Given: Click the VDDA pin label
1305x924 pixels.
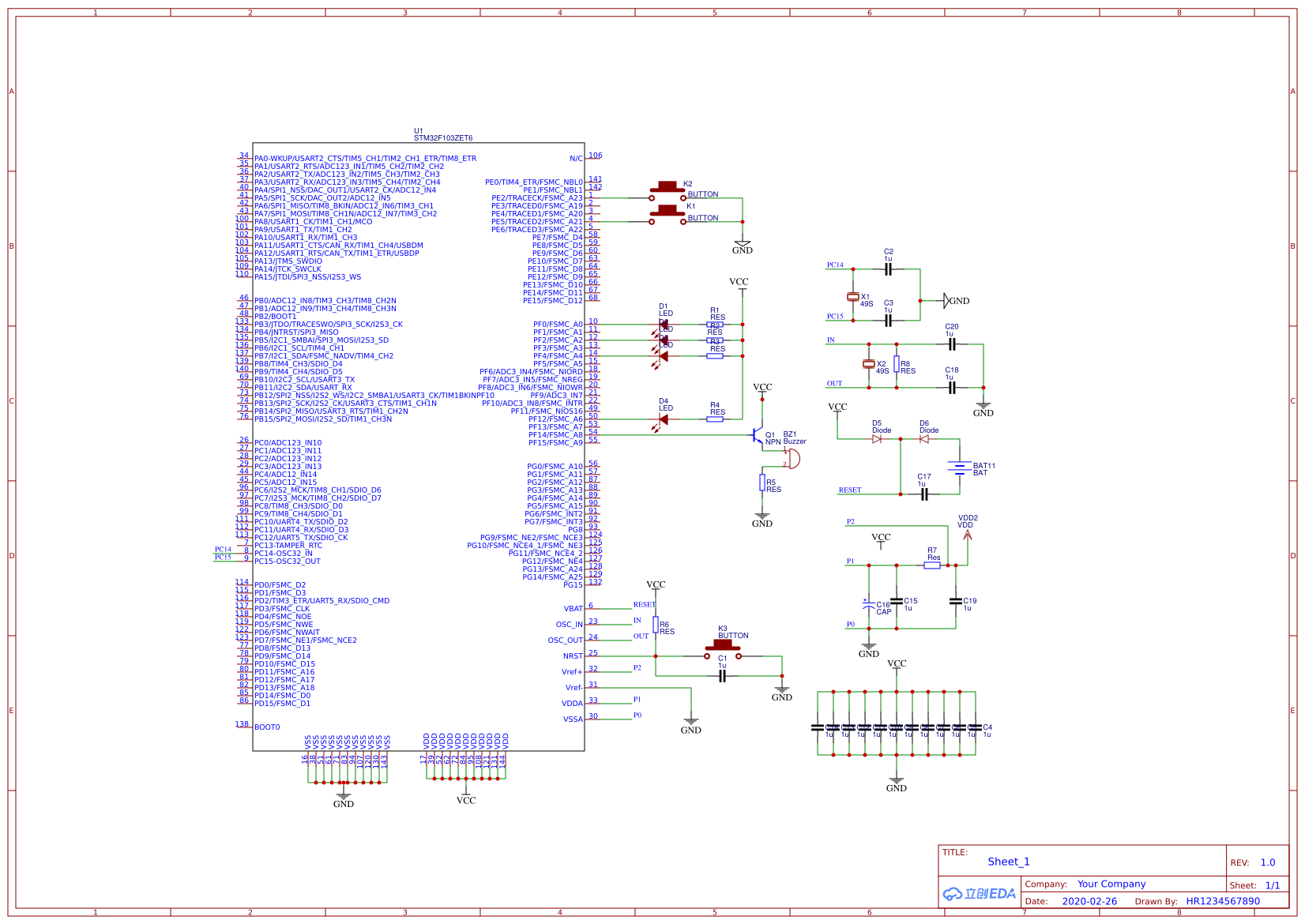Looking at the screenshot, I should point(573,704).
